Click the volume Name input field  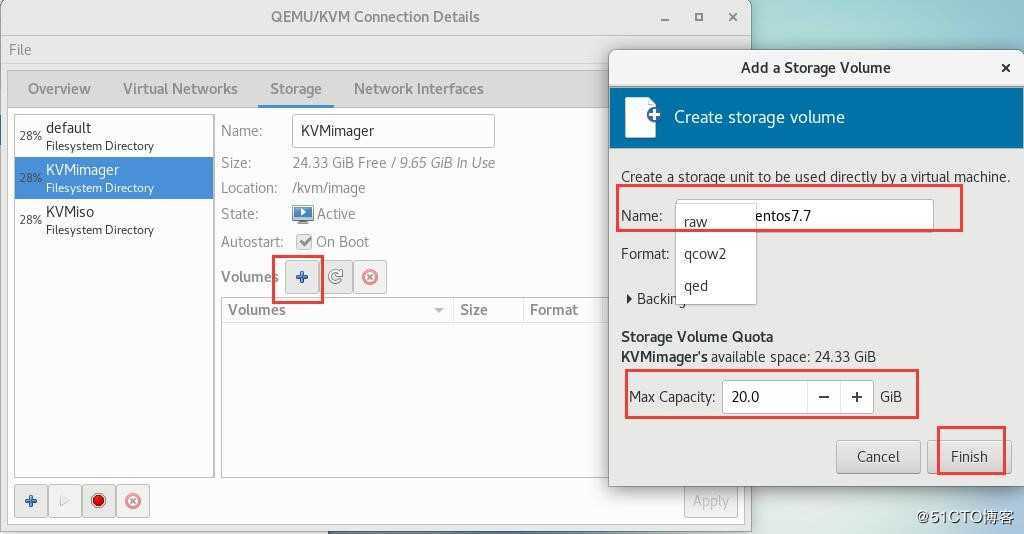[x=805, y=215]
